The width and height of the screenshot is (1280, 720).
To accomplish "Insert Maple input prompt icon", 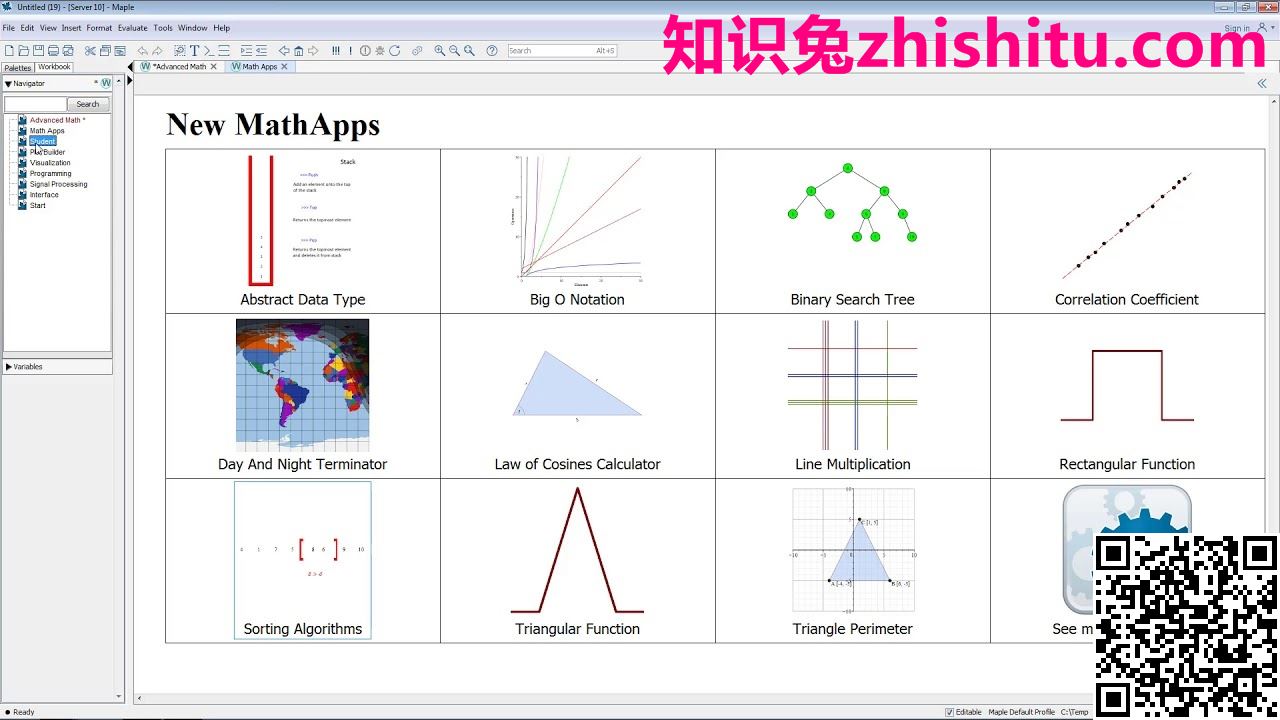I will point(209,50).
